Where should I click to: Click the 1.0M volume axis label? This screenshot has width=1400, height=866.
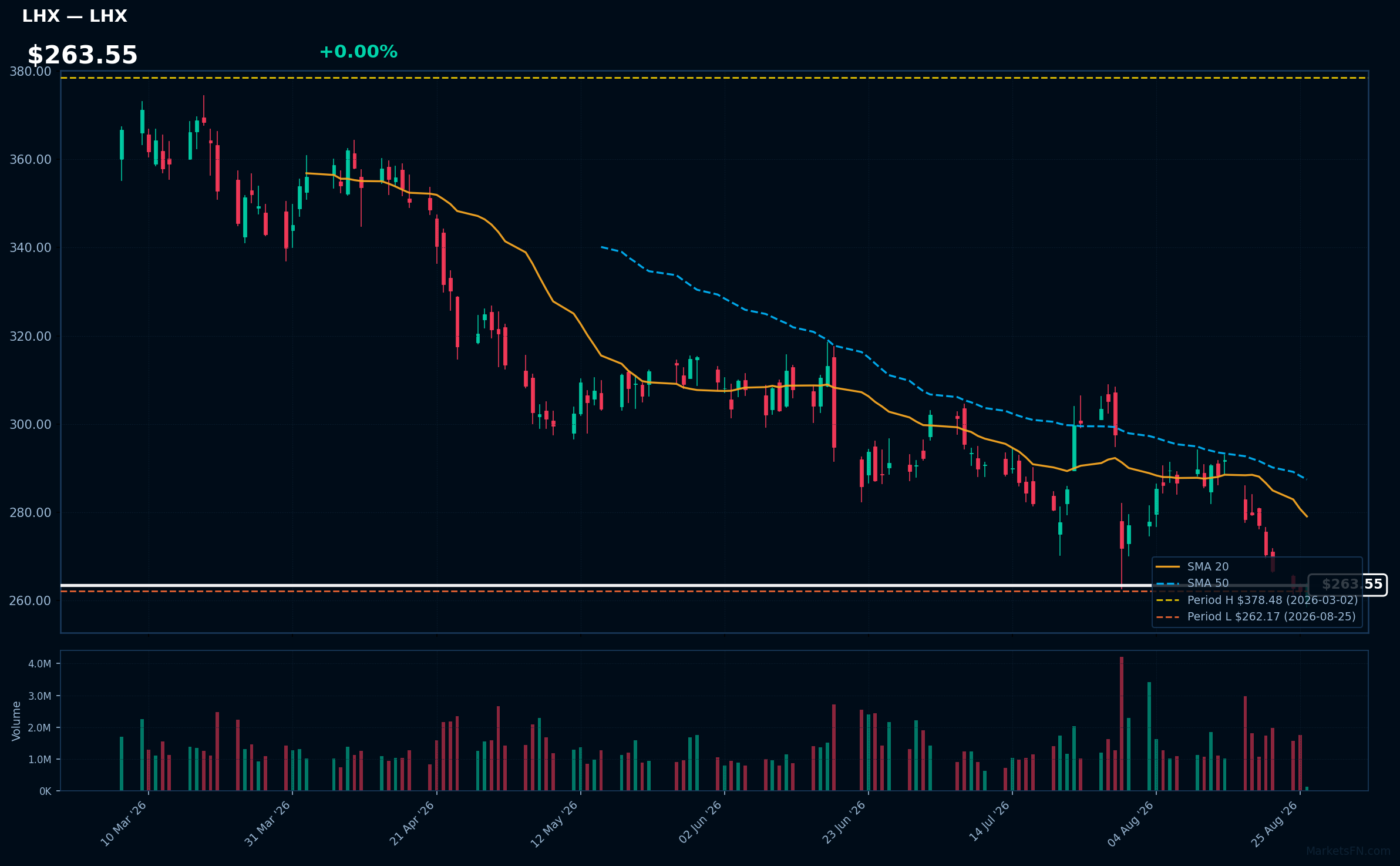coord(40,760)
